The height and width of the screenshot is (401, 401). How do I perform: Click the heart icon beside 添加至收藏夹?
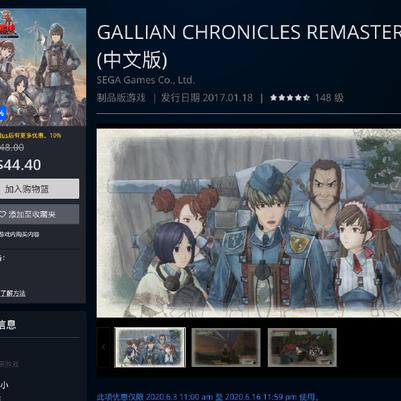pos(3,214)
